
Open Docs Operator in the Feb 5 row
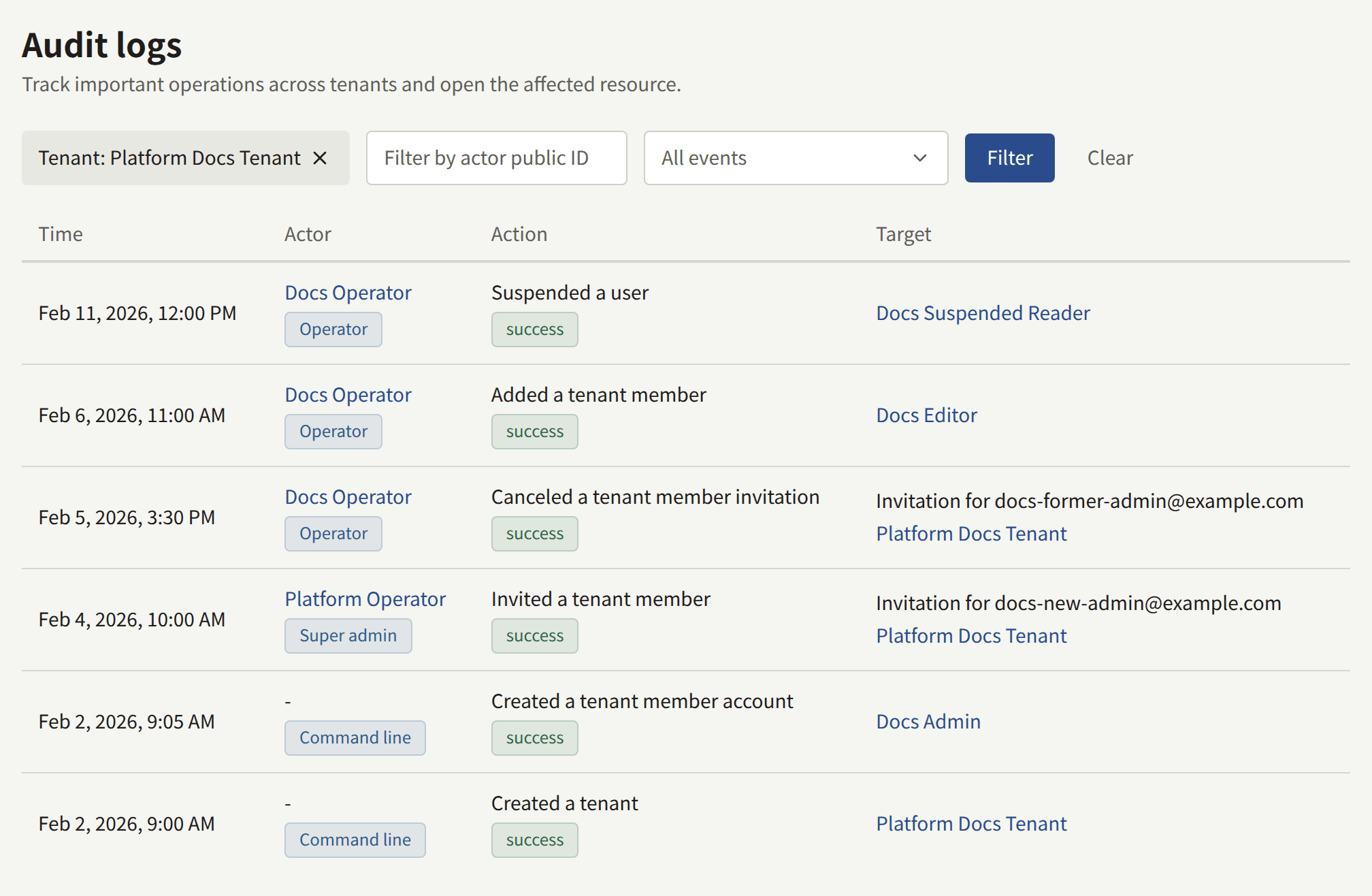coord(348,497)
